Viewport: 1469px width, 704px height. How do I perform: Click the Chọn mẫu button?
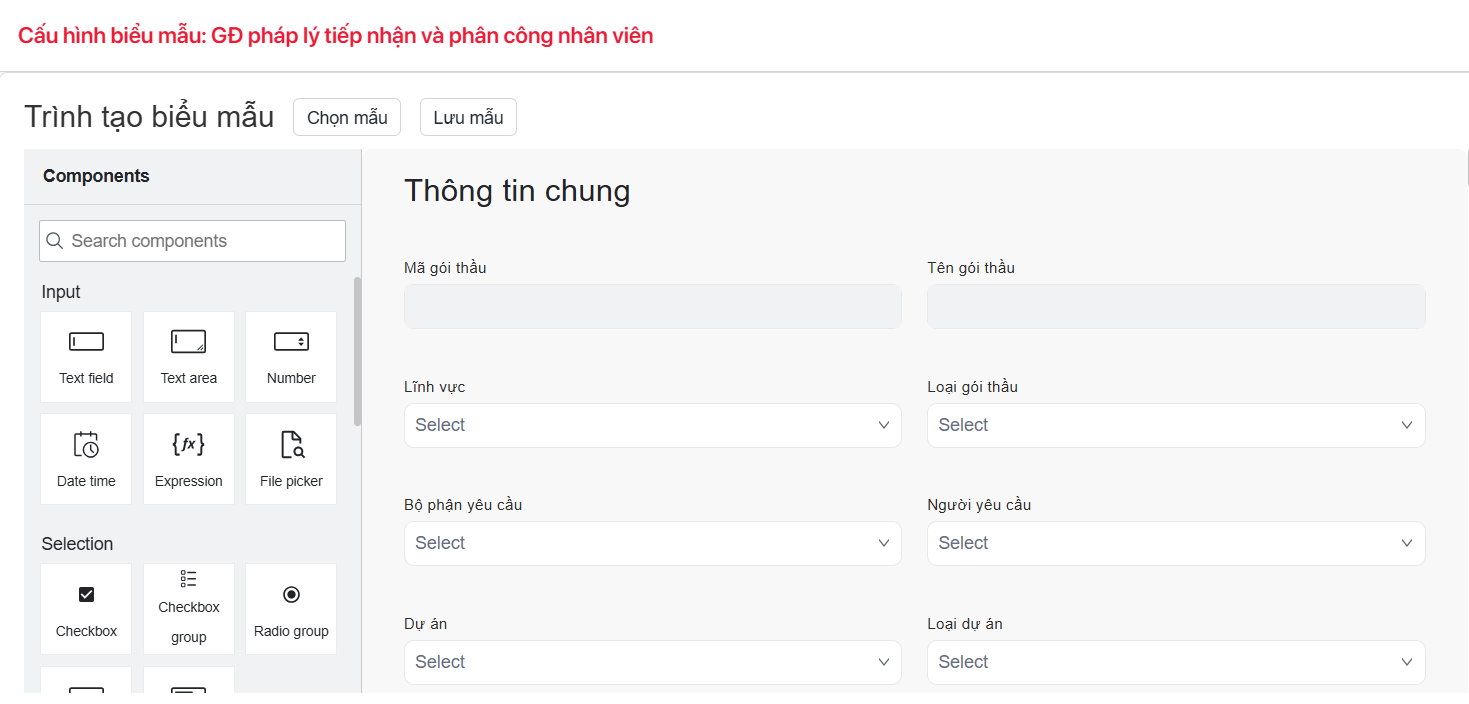346,117
